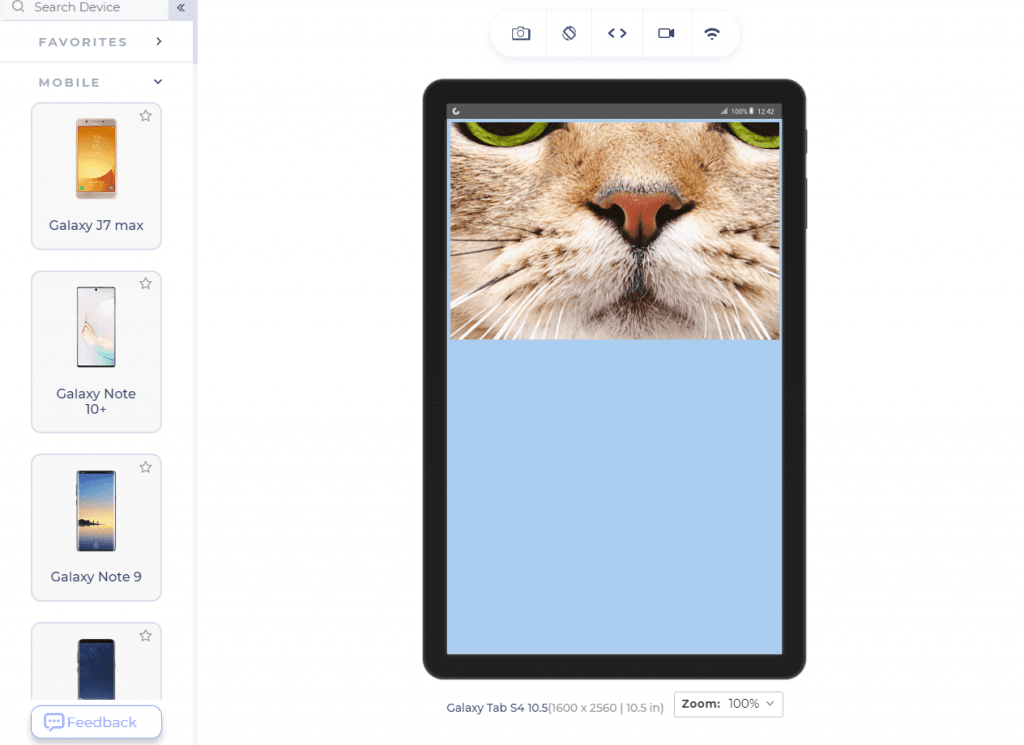Screen dimensions: 1024x745
Task: Click the Feedback button
Action: pyautogui.click(x=96, y=722)
